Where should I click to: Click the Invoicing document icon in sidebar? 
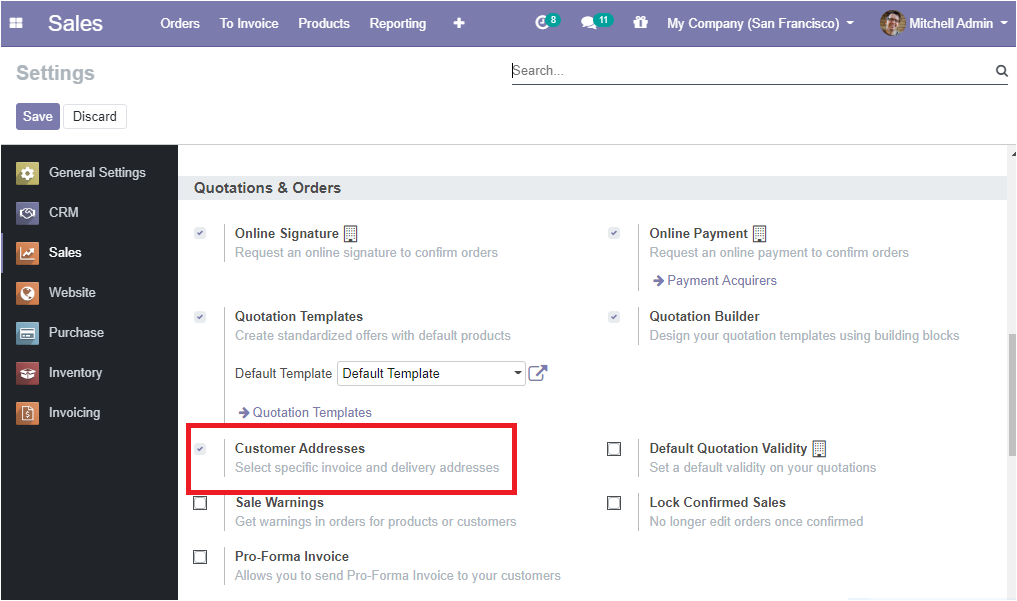point(27,413)
